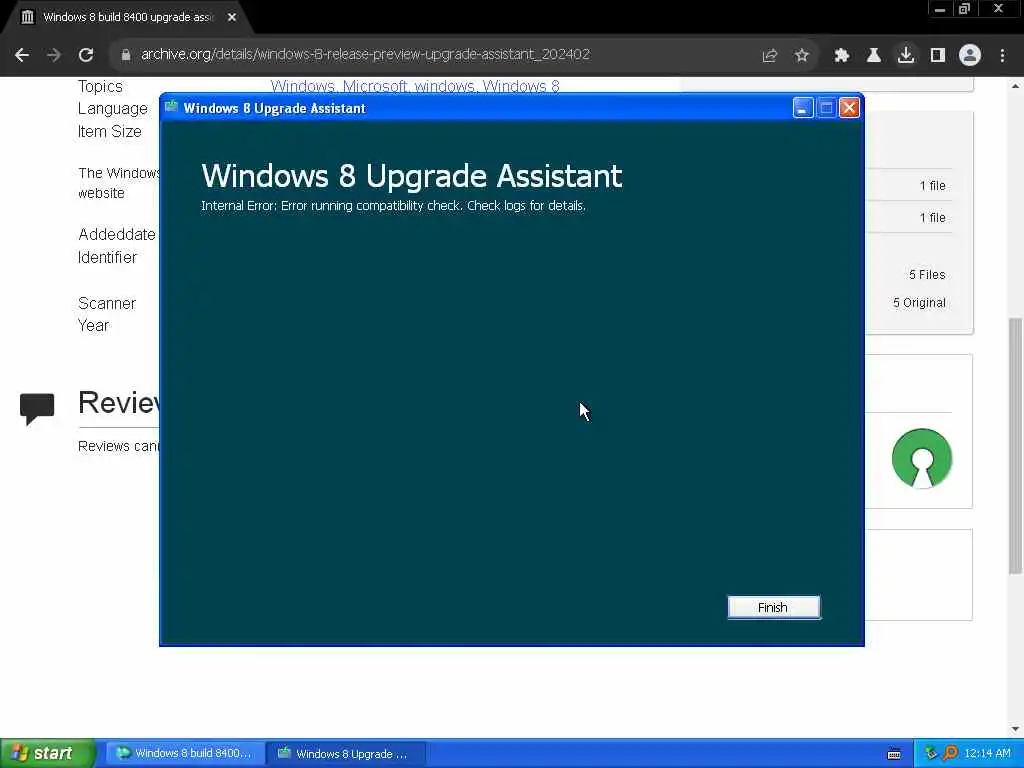Minimize the Windows 8 Upgrade Assistant window
This screenshot has width=1024, height=768.
(x=803, y=108)
